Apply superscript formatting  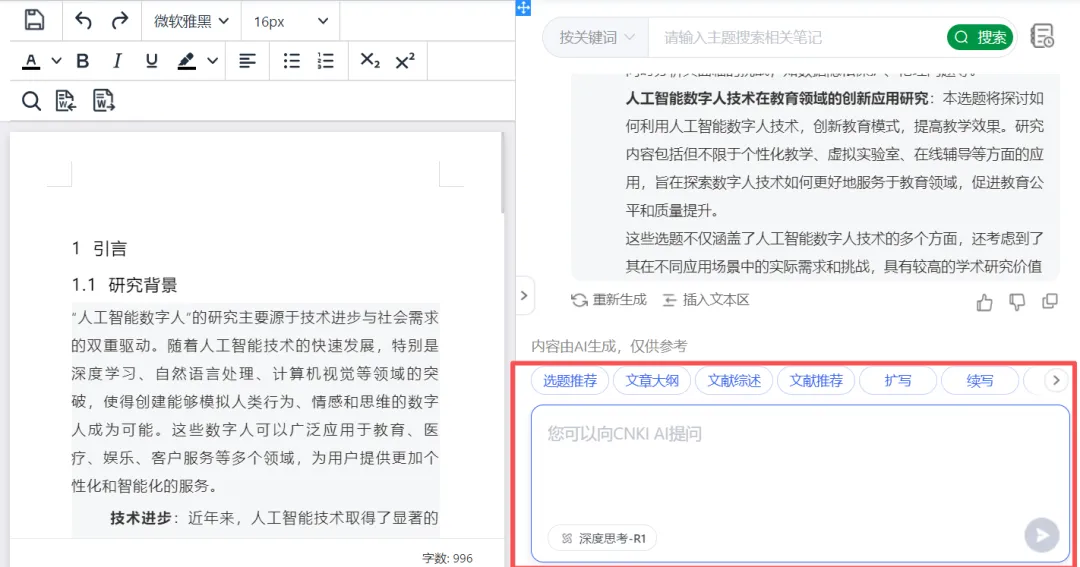coord(404,61)
